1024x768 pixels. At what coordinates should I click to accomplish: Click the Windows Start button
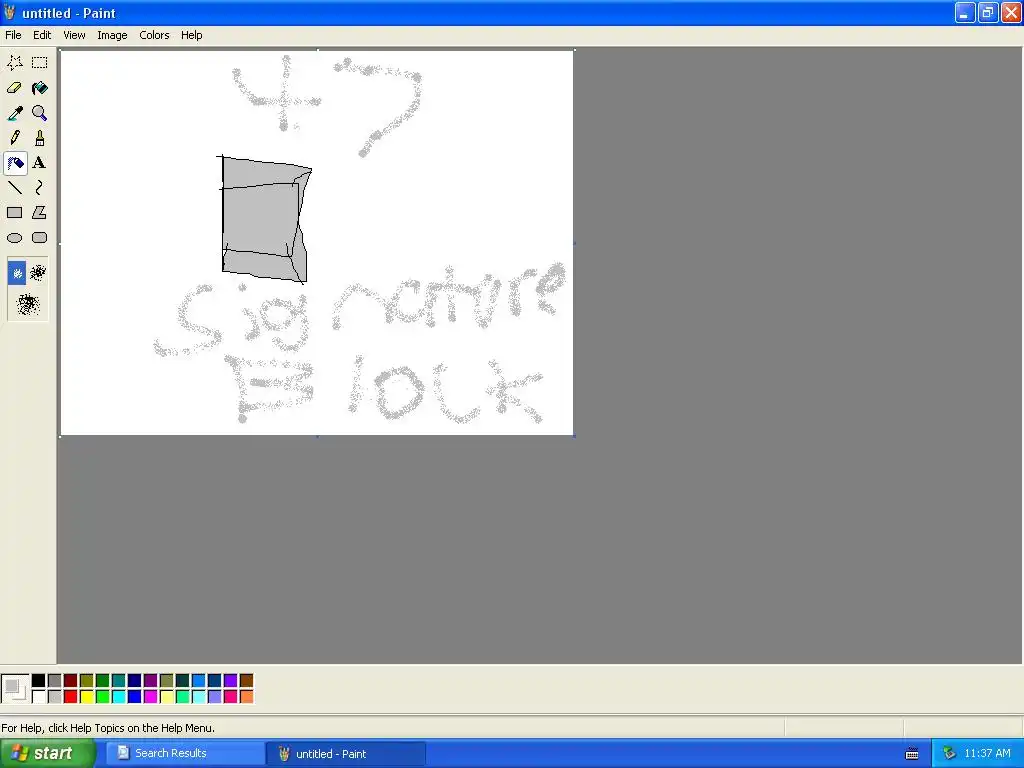[x=47, y=753]
